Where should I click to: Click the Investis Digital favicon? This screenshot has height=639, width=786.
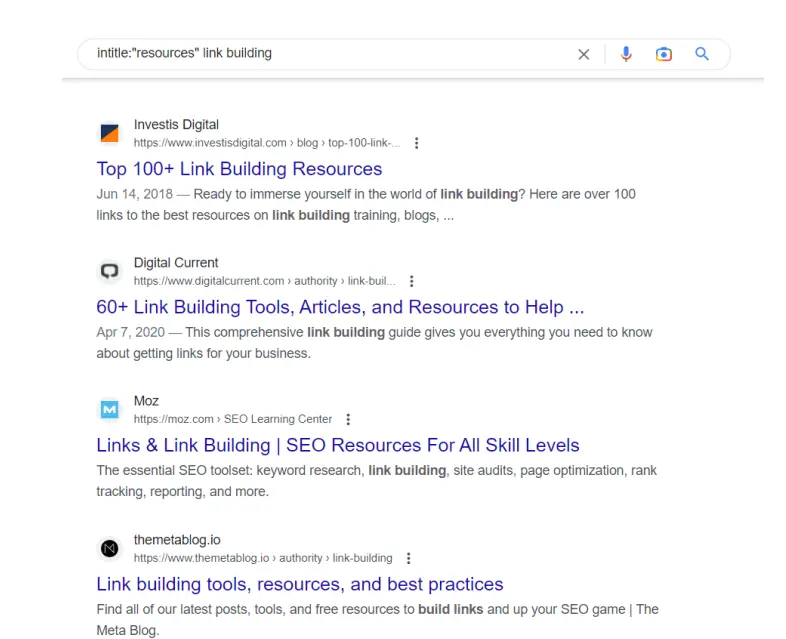click(110, 133)
